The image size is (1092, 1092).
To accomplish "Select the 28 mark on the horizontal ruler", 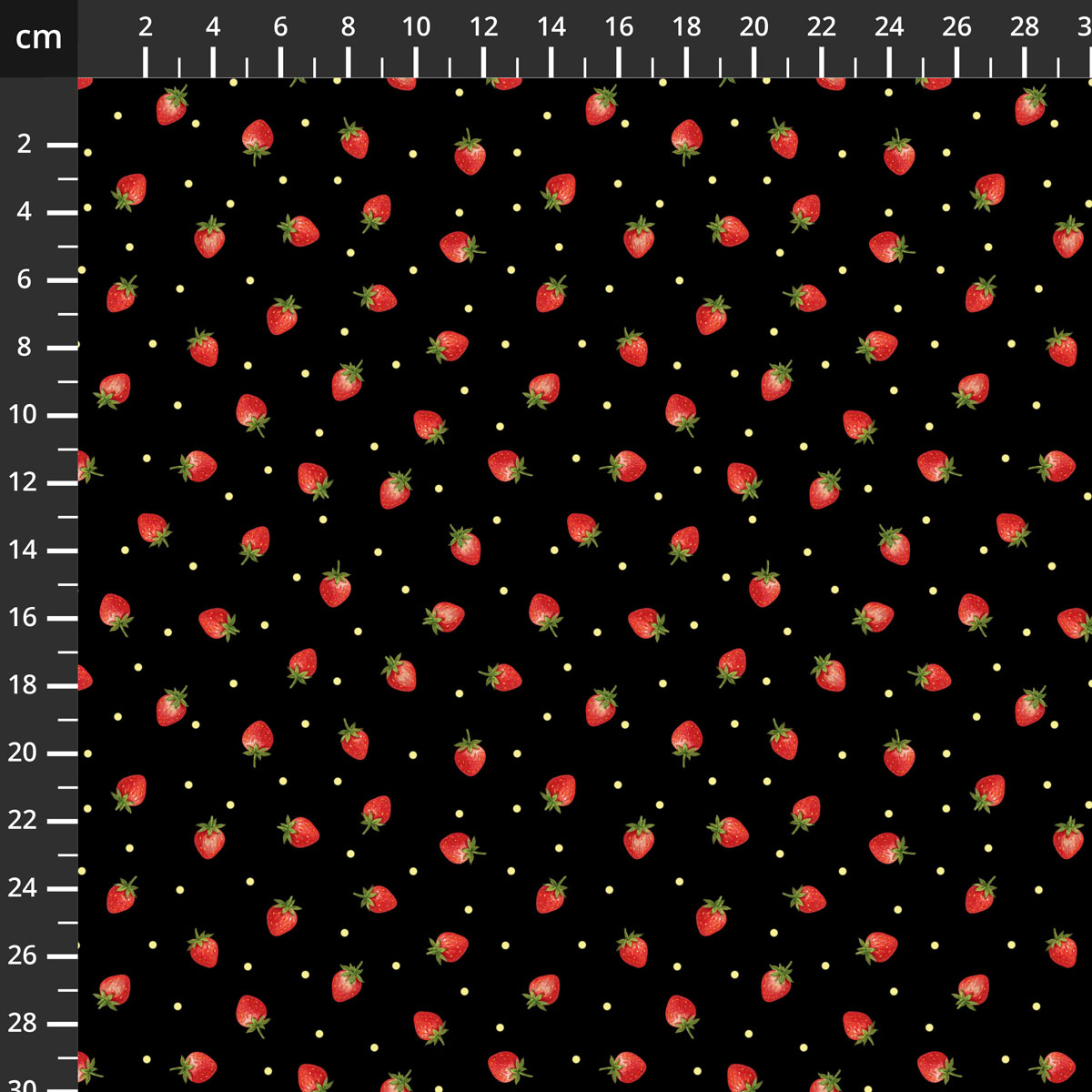I will pyautogui.click(x=1024, y=27).
